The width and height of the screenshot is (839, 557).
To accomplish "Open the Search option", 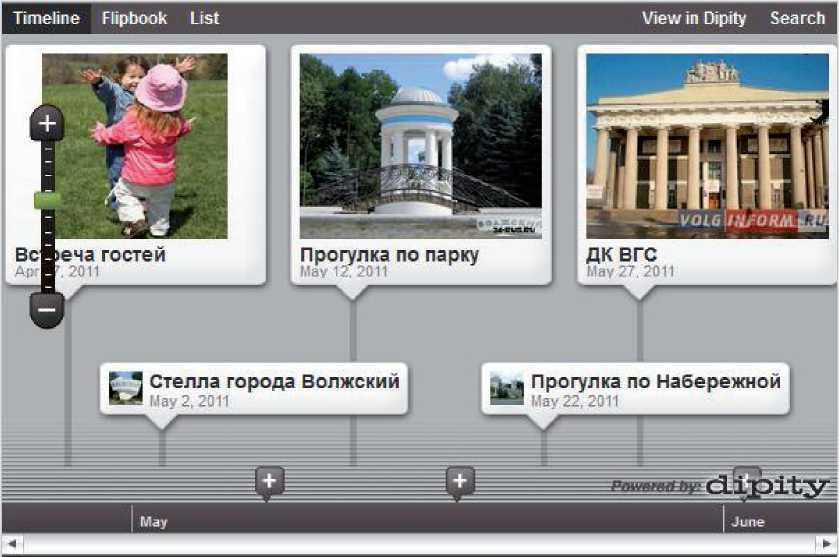I will point(797,18).
